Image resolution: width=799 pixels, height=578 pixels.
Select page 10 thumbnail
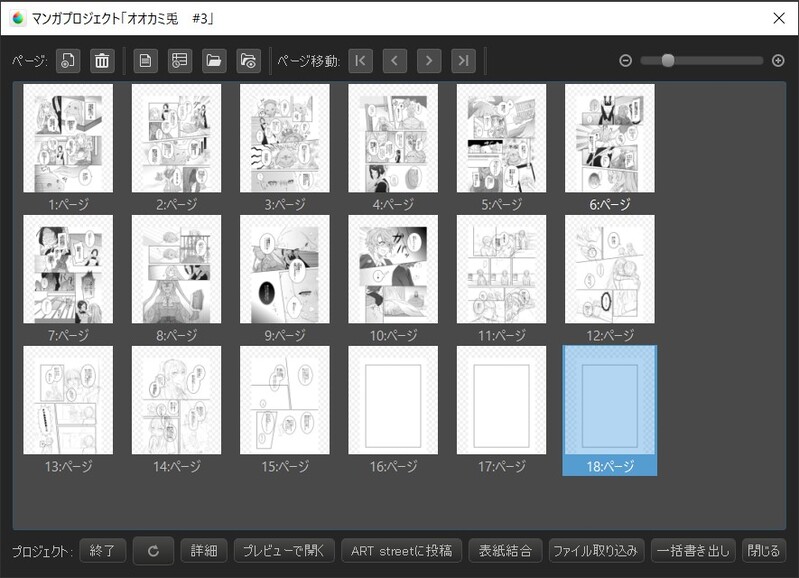coord(393,269)
